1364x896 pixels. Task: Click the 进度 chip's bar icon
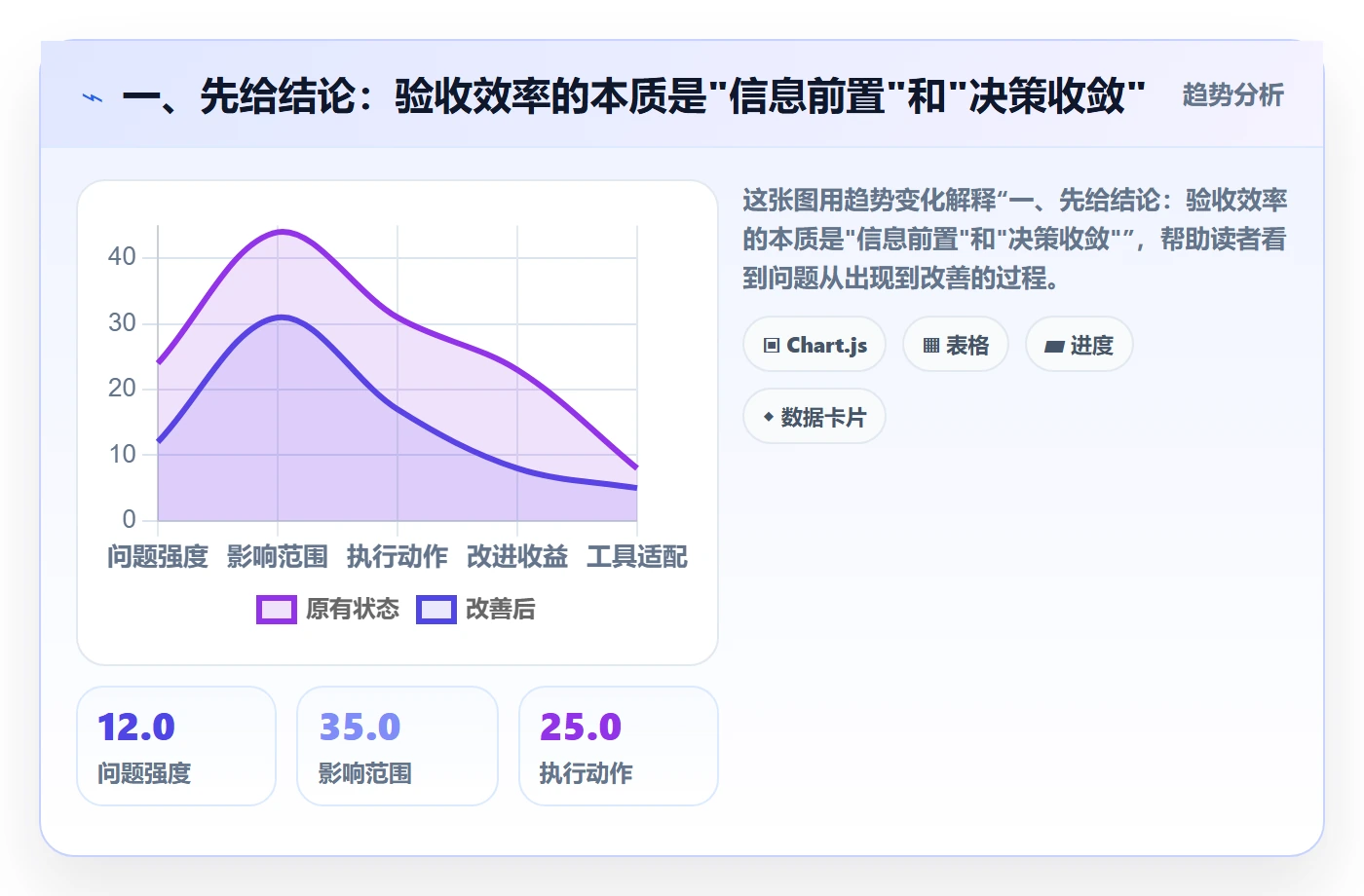1054,347
